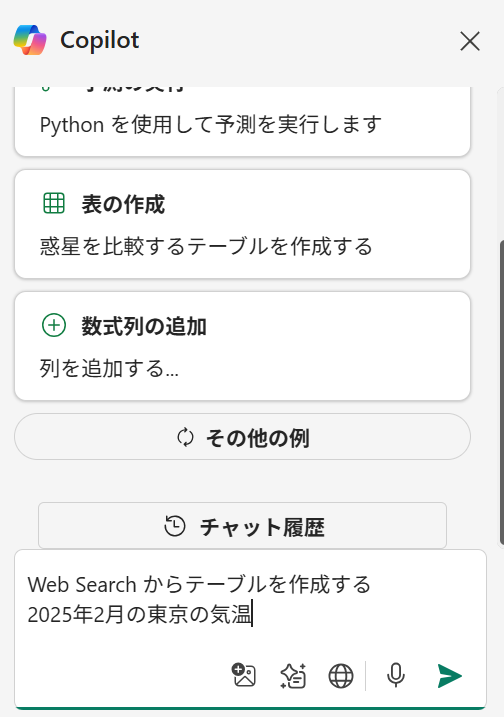Choose the 列を追加する... prompt text
The width and height of the screenshot is (504, 717).
coord(109,368)
